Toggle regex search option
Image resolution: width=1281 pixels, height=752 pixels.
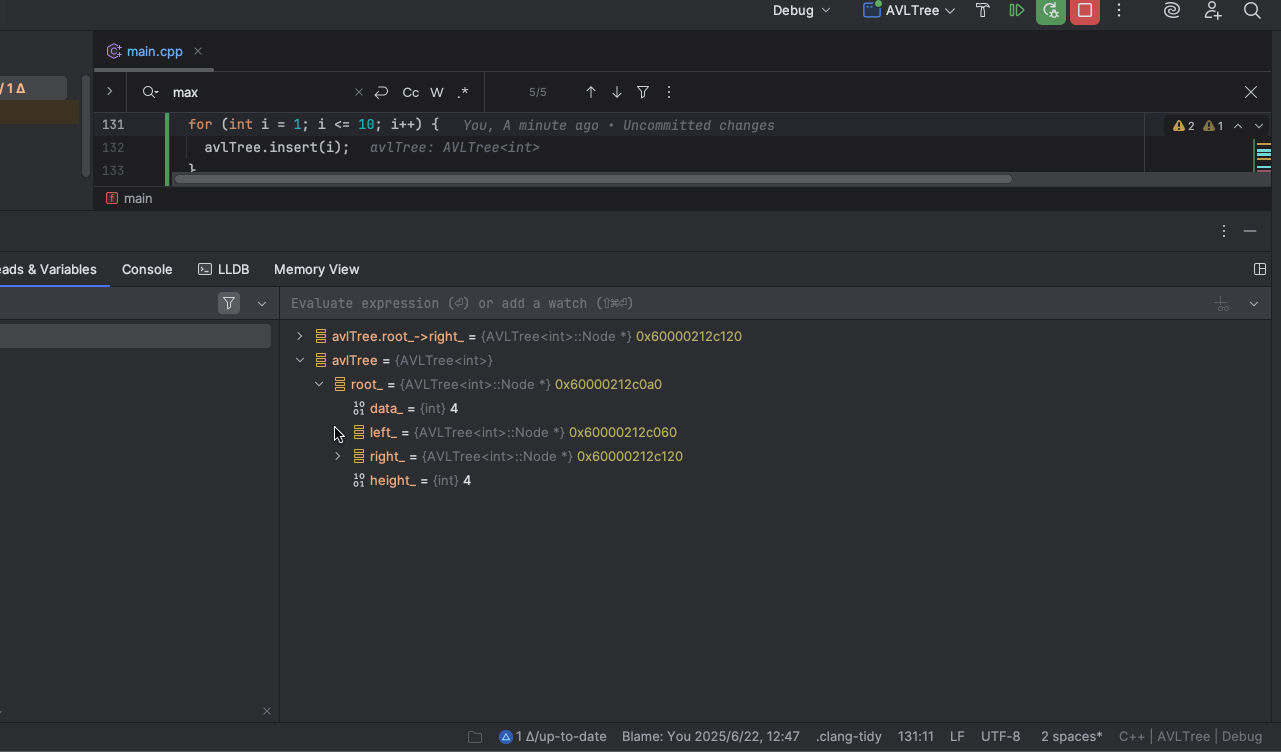click(462, 92)
